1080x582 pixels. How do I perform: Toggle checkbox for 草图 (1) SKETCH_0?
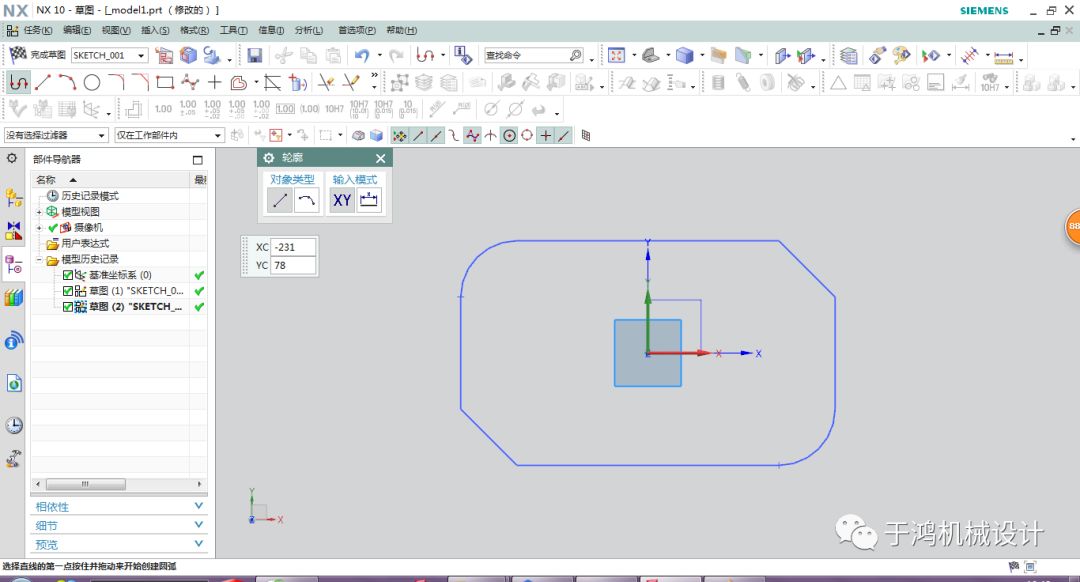click(68, 291)
